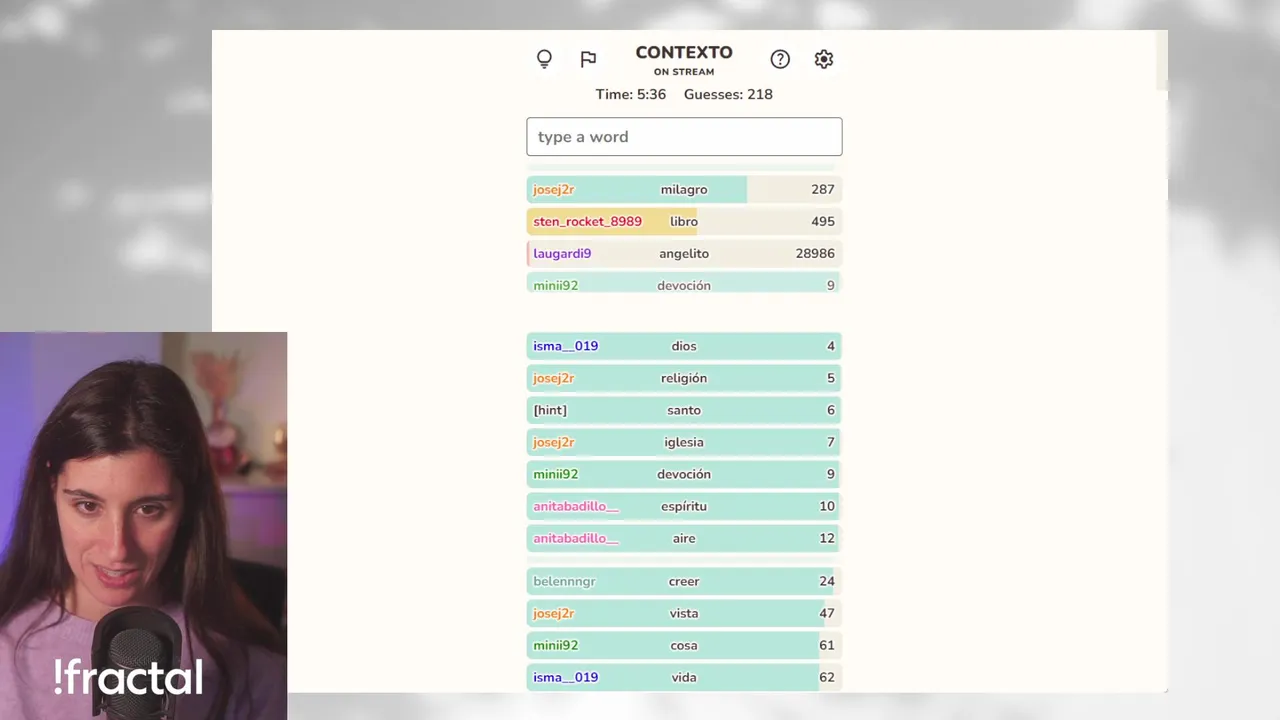1280x720 pixels.
Task: Click the 'dios' row ranked 4
Action: point(684,346)
